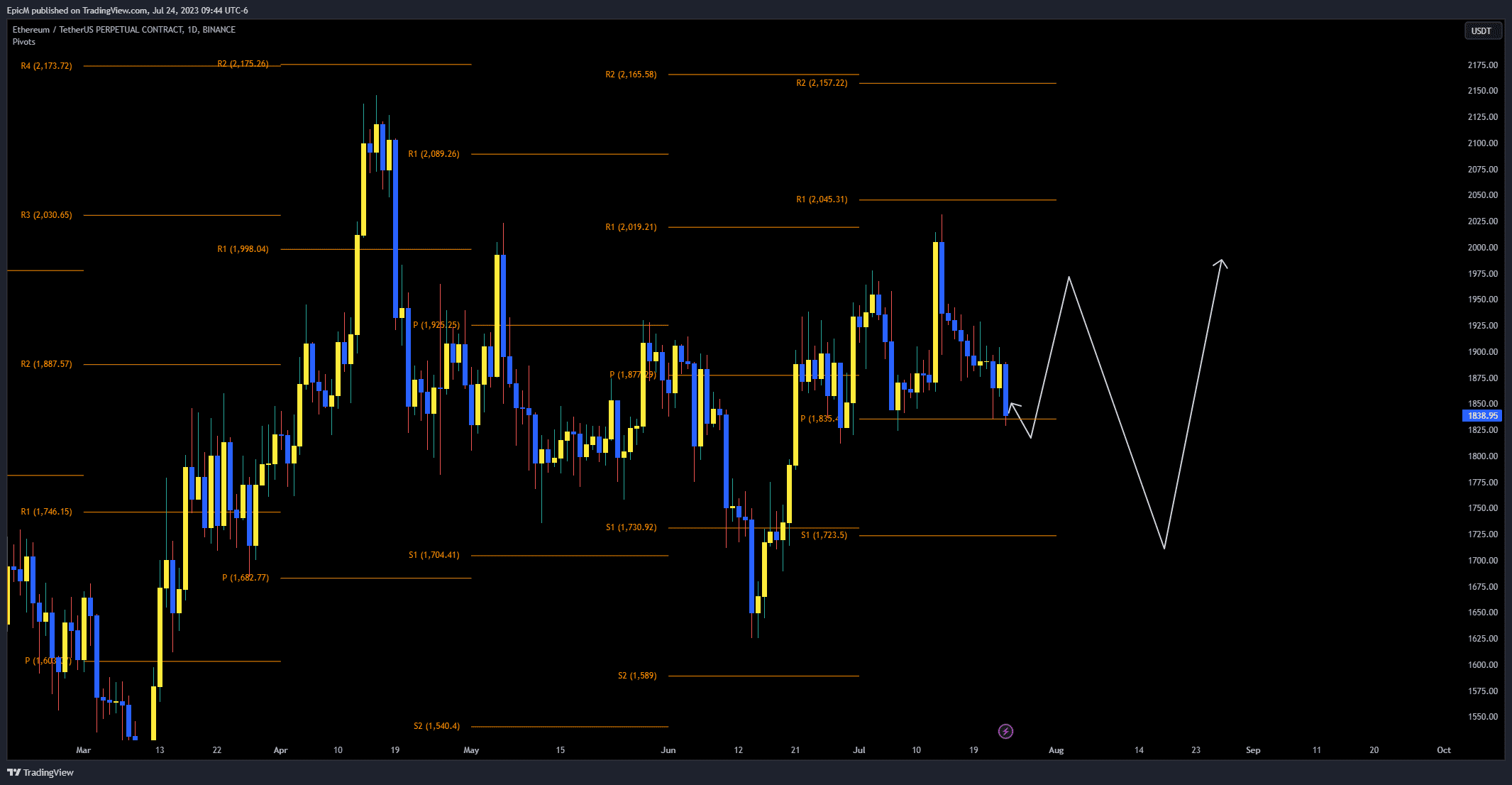Click the Pivots indicator label
This screenshot has height=785, width=1512.
point(23,42)
